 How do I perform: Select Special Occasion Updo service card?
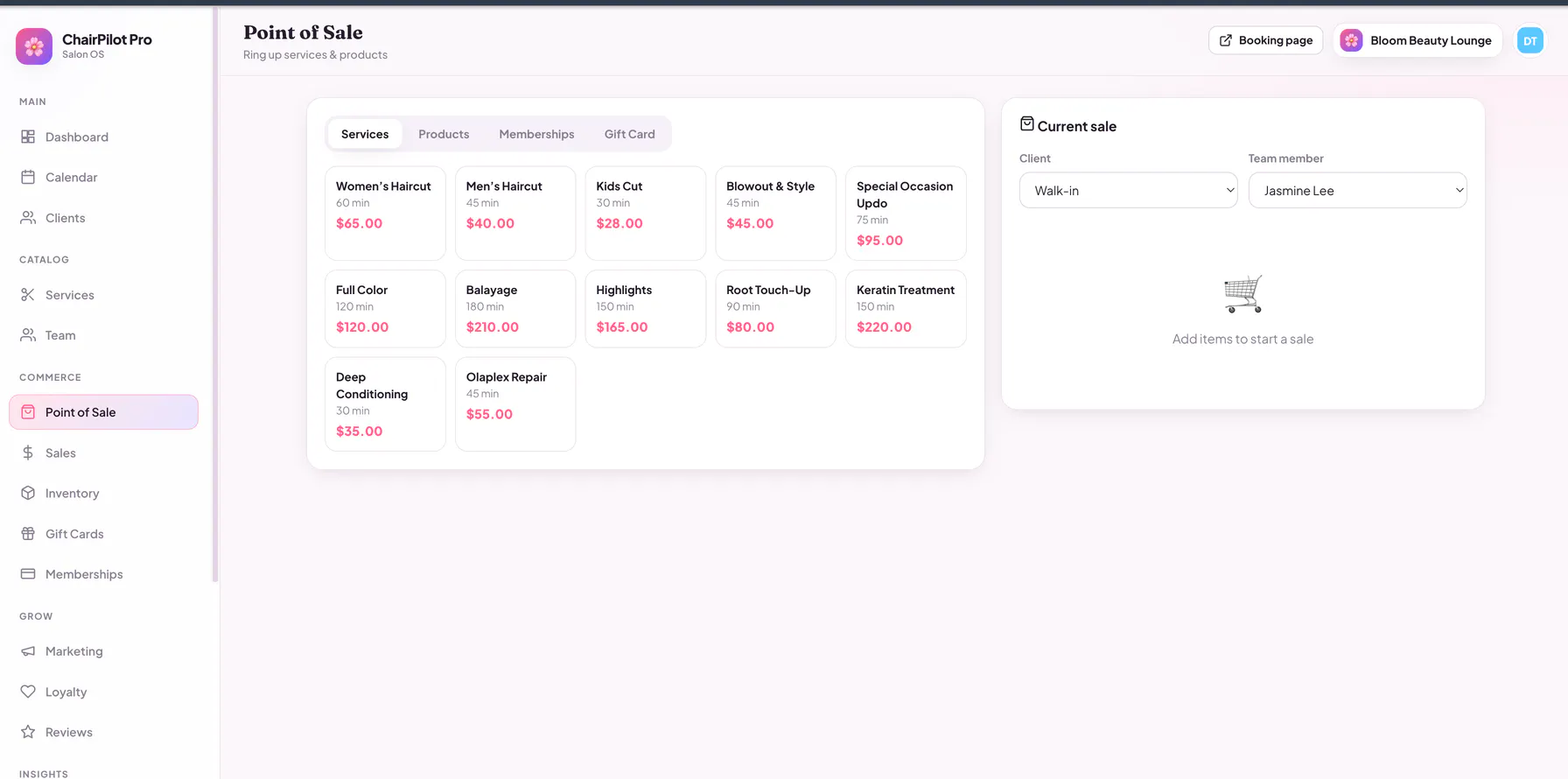click(906, 214)
